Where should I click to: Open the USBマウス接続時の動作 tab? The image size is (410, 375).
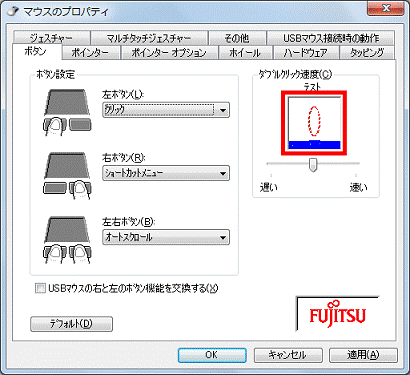(x=331, y=38)
